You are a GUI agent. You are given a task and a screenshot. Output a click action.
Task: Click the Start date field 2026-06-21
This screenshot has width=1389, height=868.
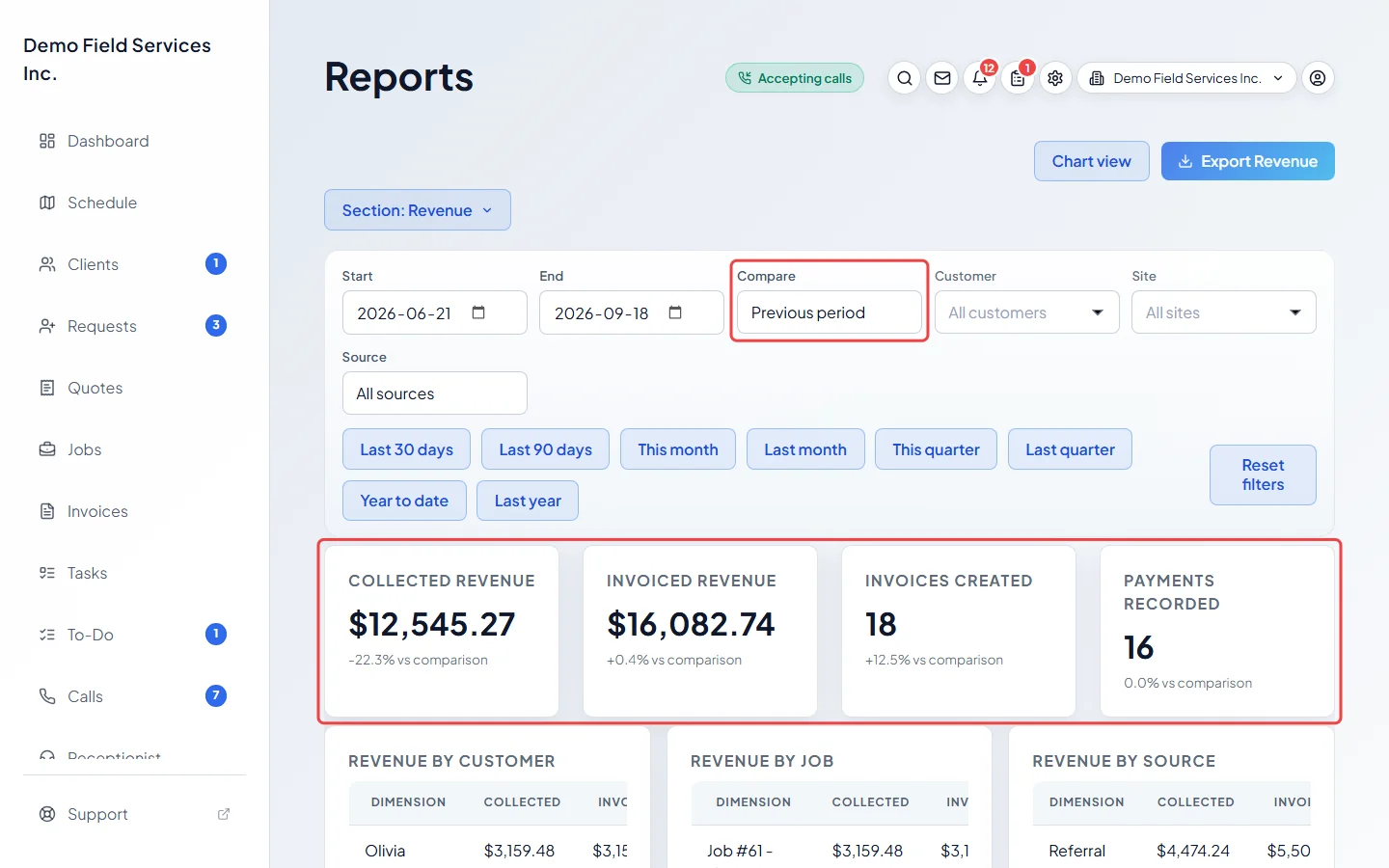[434, 312]
